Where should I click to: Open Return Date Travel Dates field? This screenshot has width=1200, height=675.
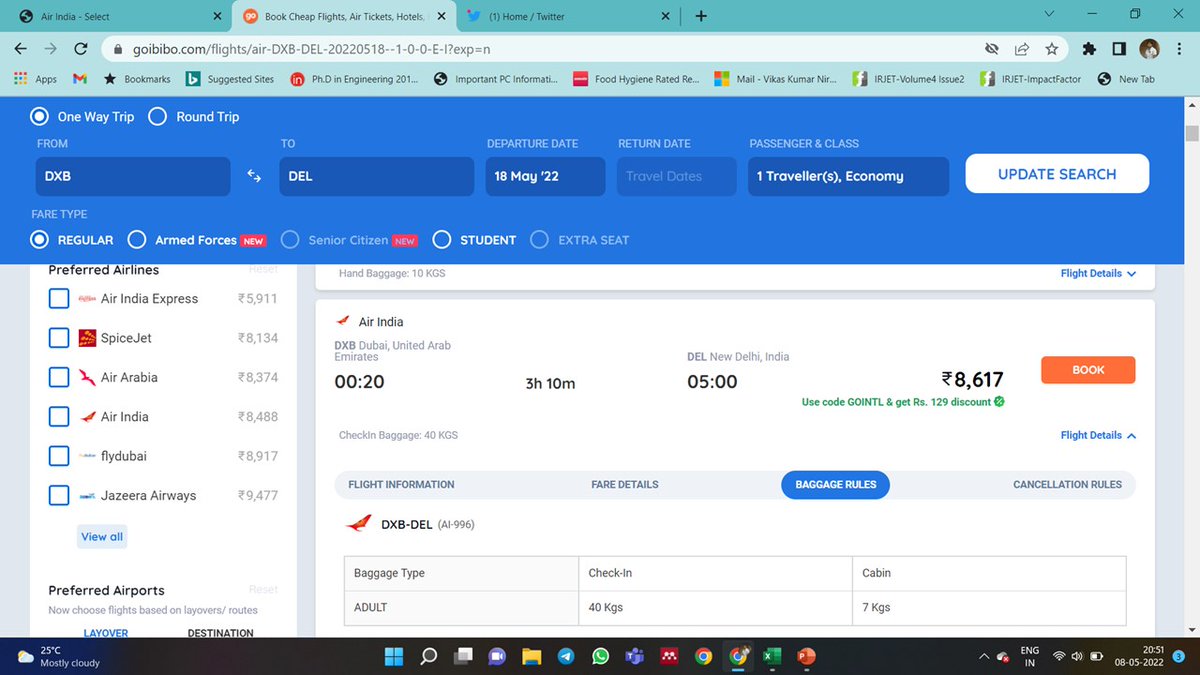point(677,176)
